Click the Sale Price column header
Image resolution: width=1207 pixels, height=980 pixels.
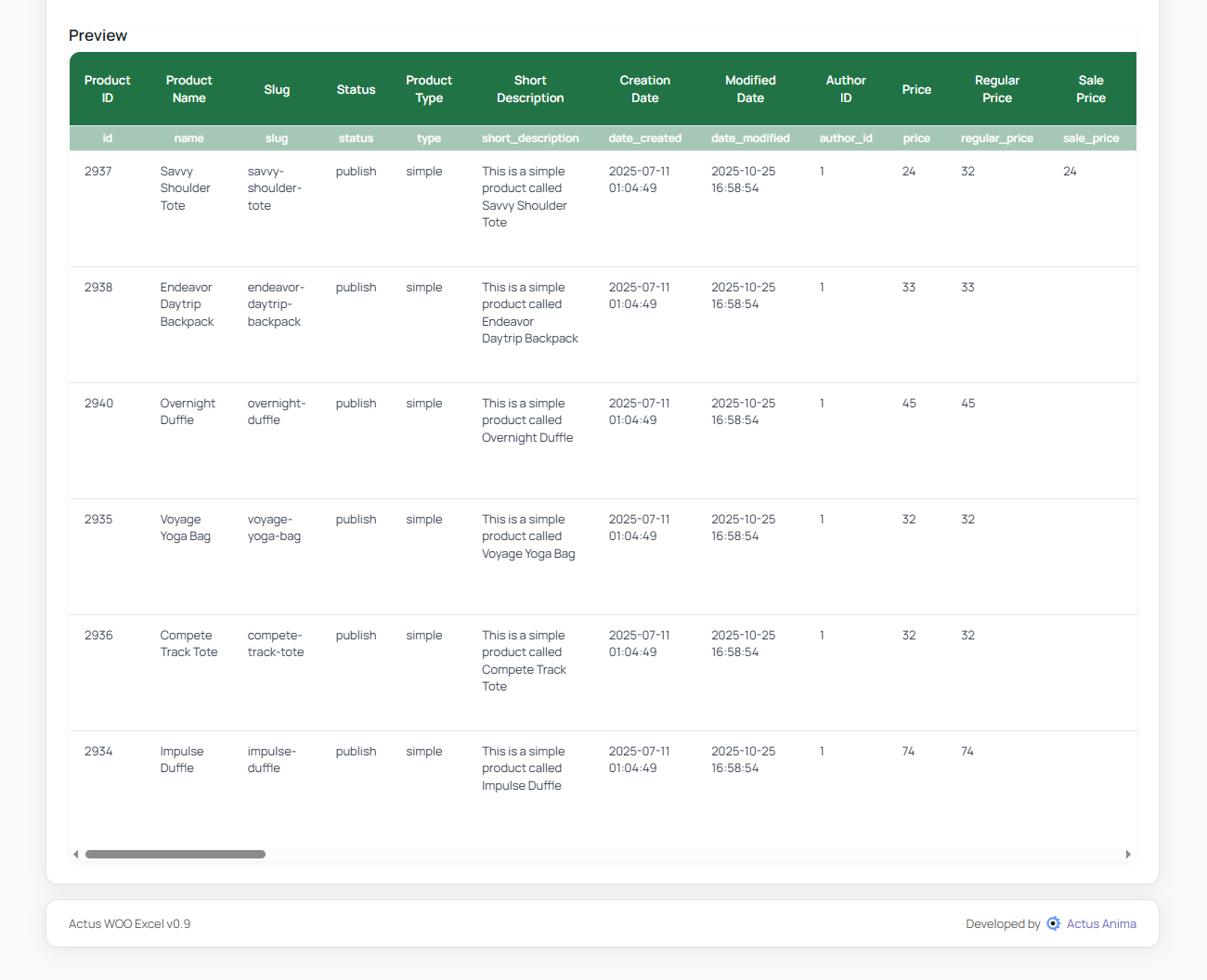pos(1090,89)
